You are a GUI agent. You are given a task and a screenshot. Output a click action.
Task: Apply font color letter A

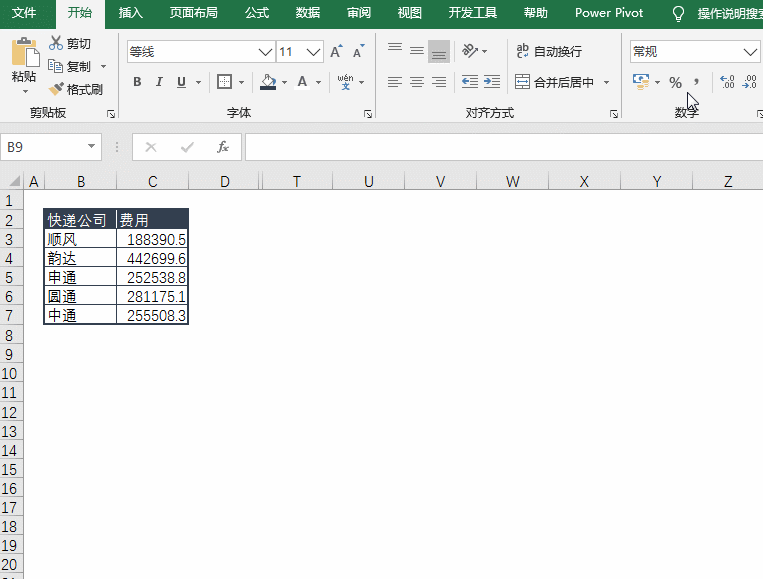tap(302, 82)
